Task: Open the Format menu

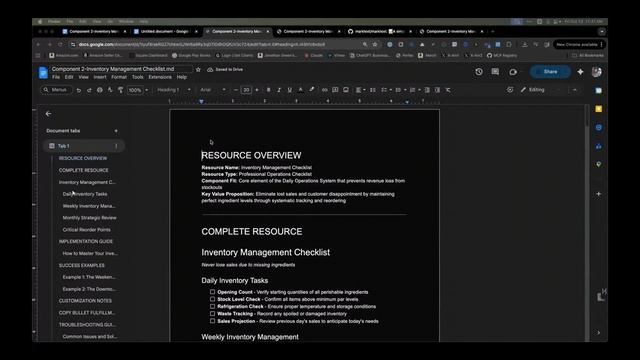Action: [119, 77]
